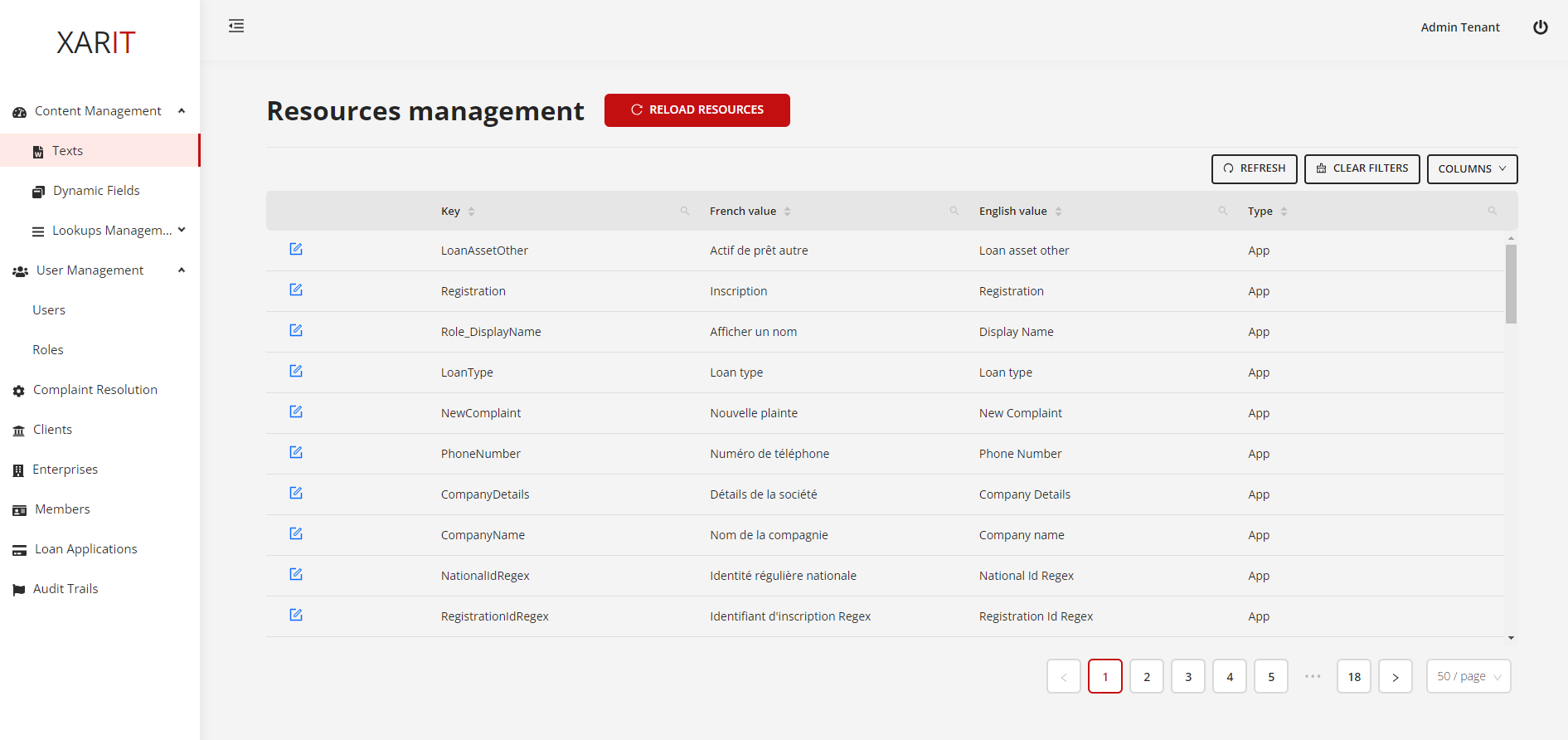
Task: Open the search filter in the French value column
Action: pos(954,211)
